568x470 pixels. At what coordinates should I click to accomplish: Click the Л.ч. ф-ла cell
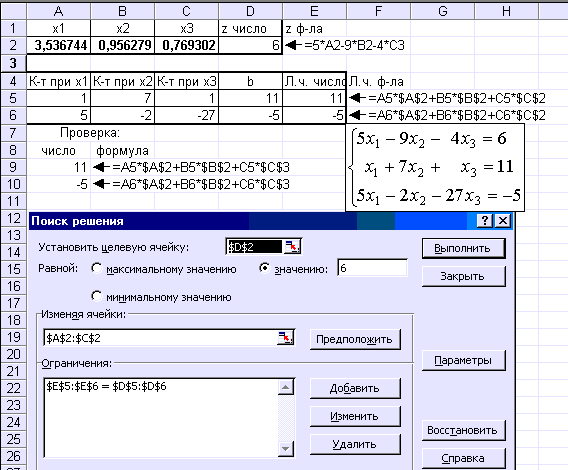pyautogui.click(x=379, y=82)
